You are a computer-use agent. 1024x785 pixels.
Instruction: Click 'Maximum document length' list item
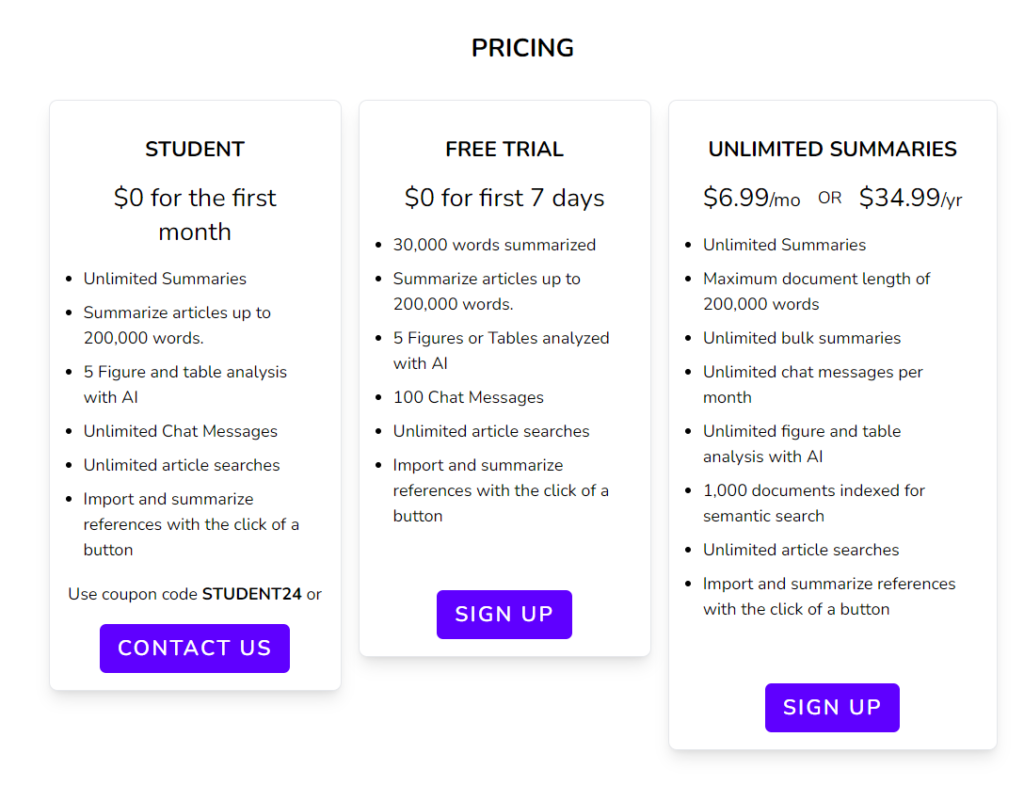816,291
